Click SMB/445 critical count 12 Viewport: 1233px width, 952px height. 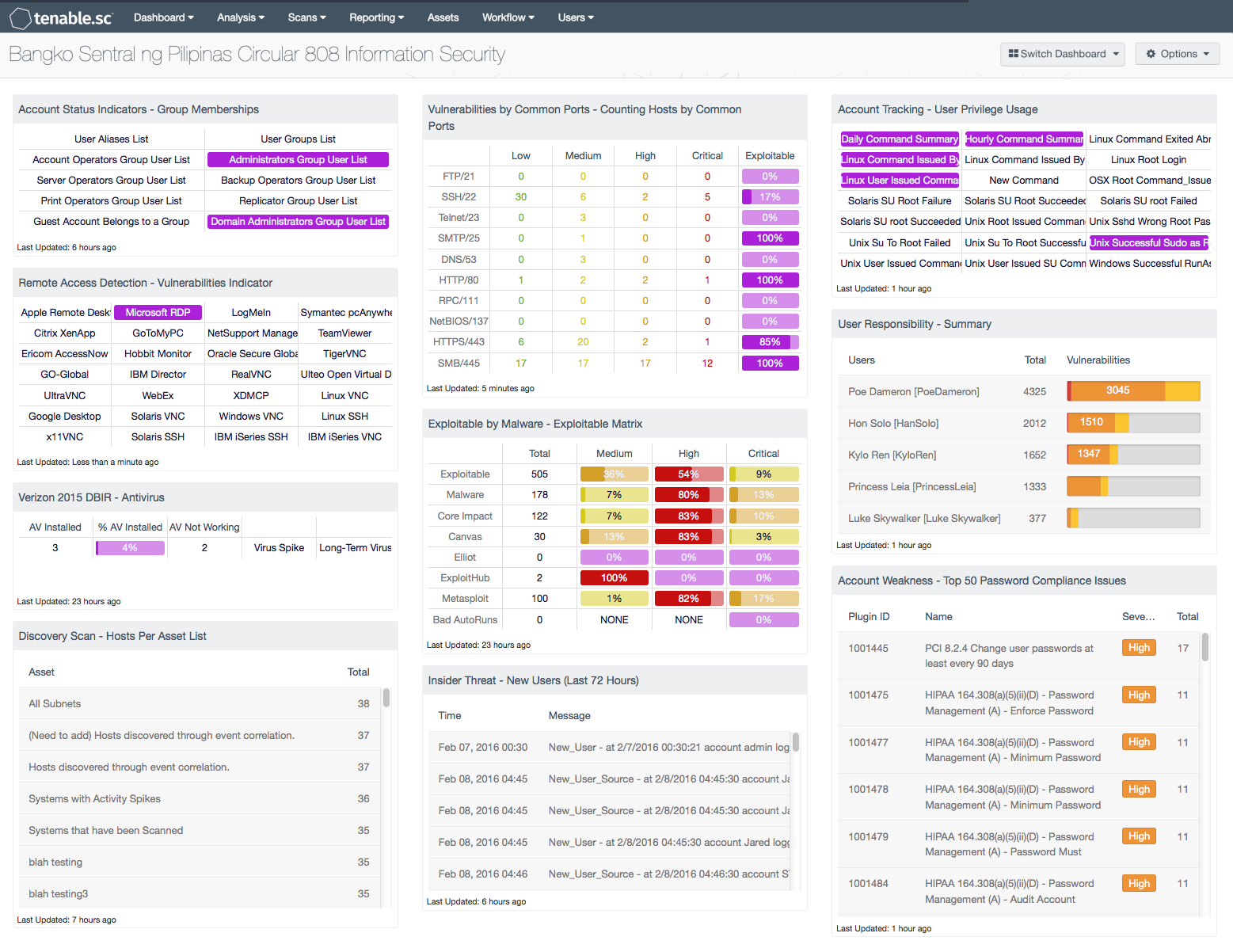(x=707, y=363)
